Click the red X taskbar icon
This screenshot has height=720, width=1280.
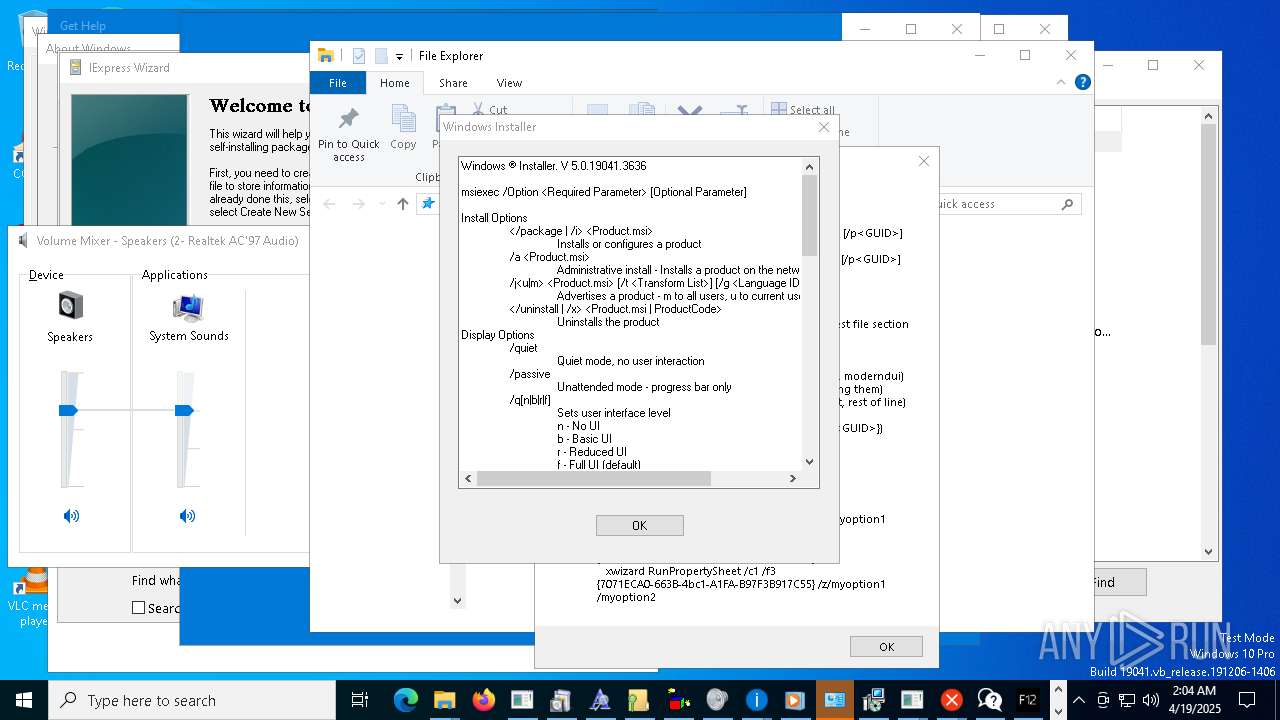point(951,700)
